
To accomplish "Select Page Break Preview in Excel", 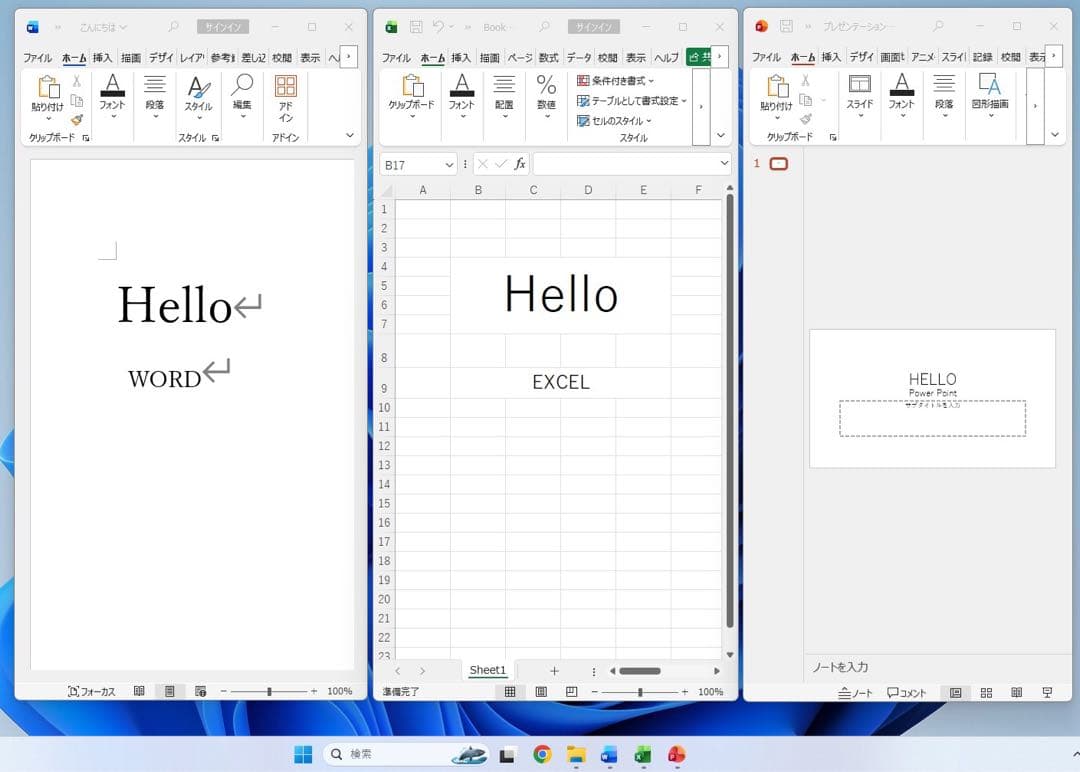I will pyautogui.click(x=572, y=691).
